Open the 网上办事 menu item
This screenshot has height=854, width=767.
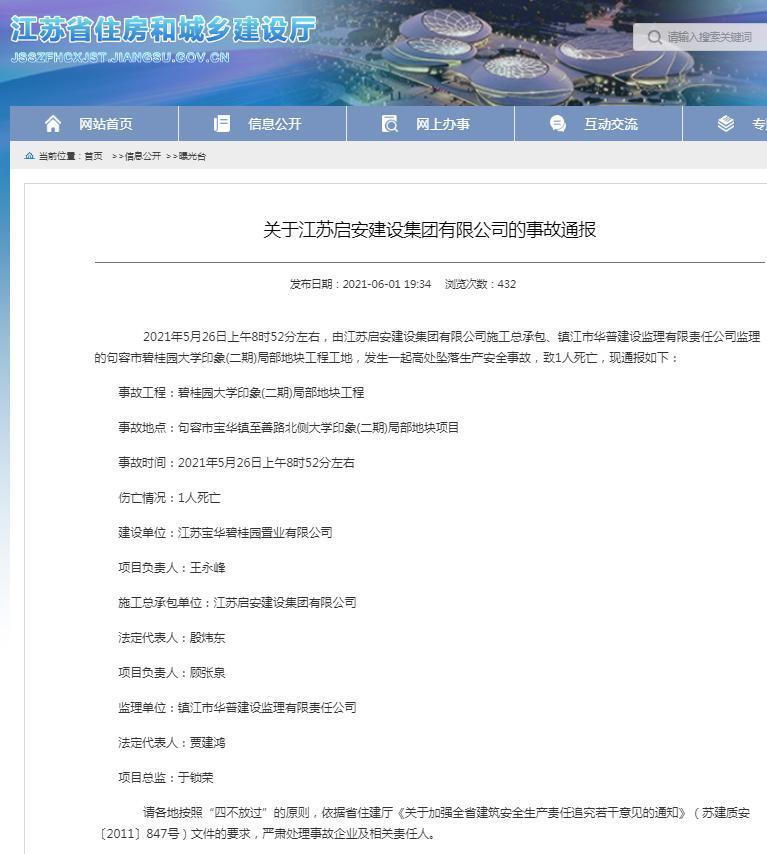430,124
